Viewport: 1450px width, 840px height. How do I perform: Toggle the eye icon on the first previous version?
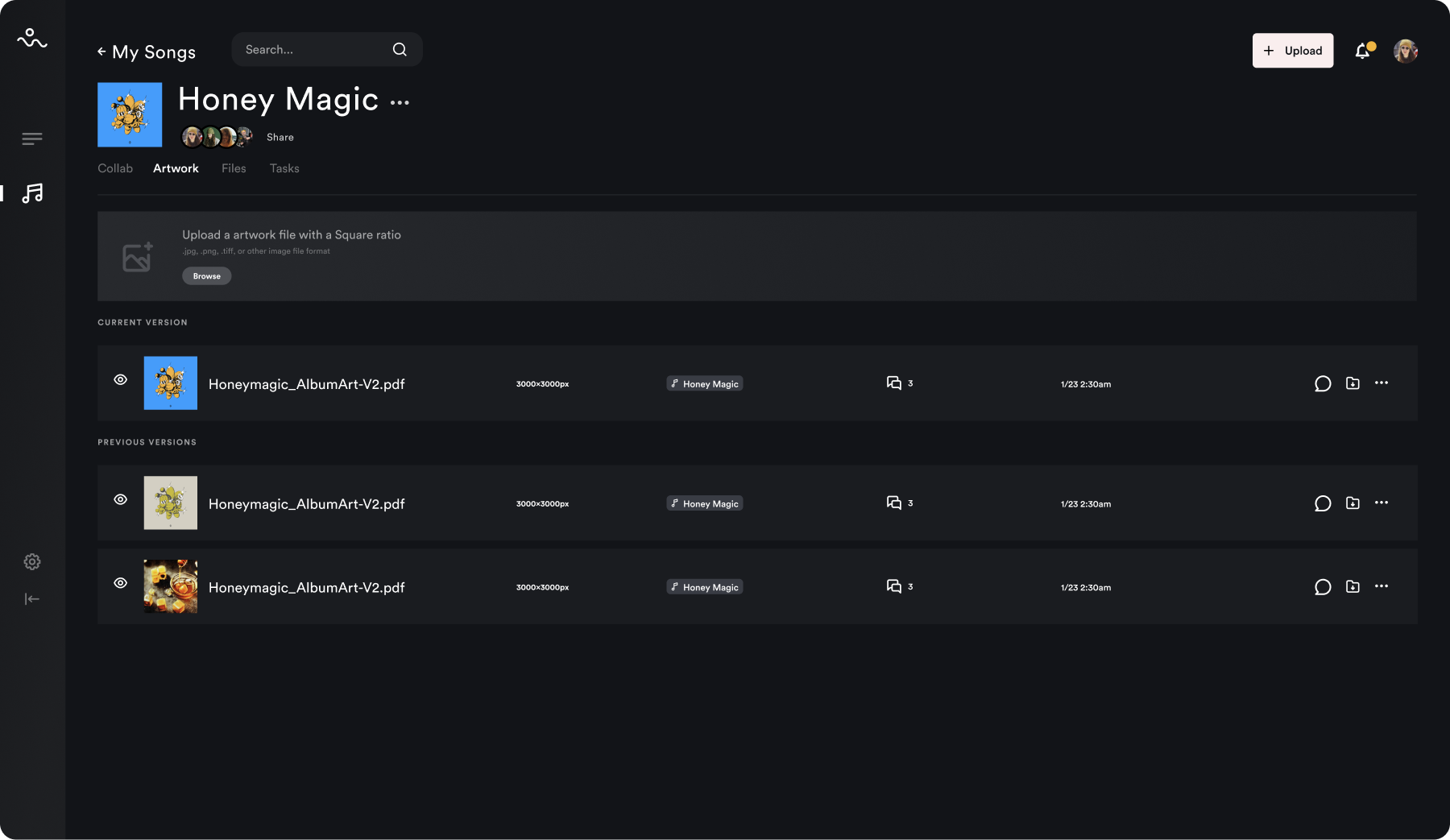coord(121,499)
